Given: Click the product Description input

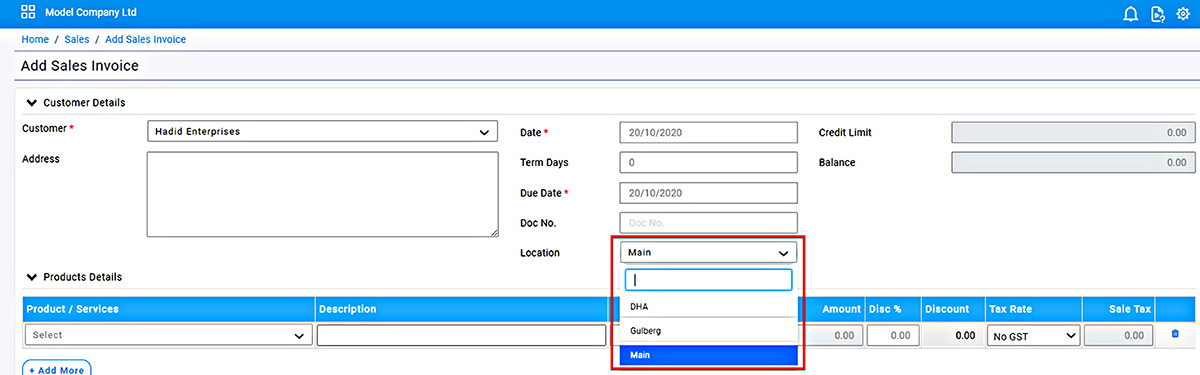Looking at the screenshot, I should click(461, 336).
